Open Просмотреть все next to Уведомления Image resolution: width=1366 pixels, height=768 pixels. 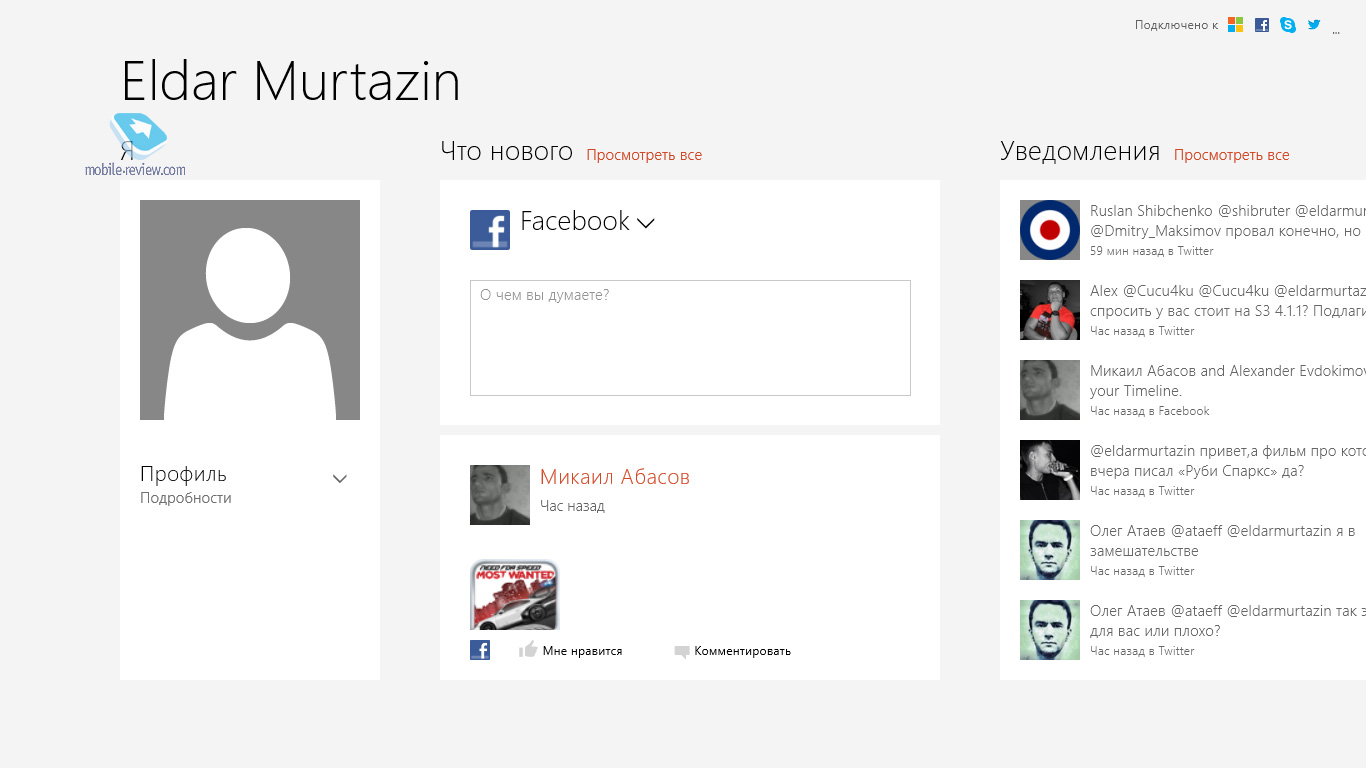coord(1231,155)
